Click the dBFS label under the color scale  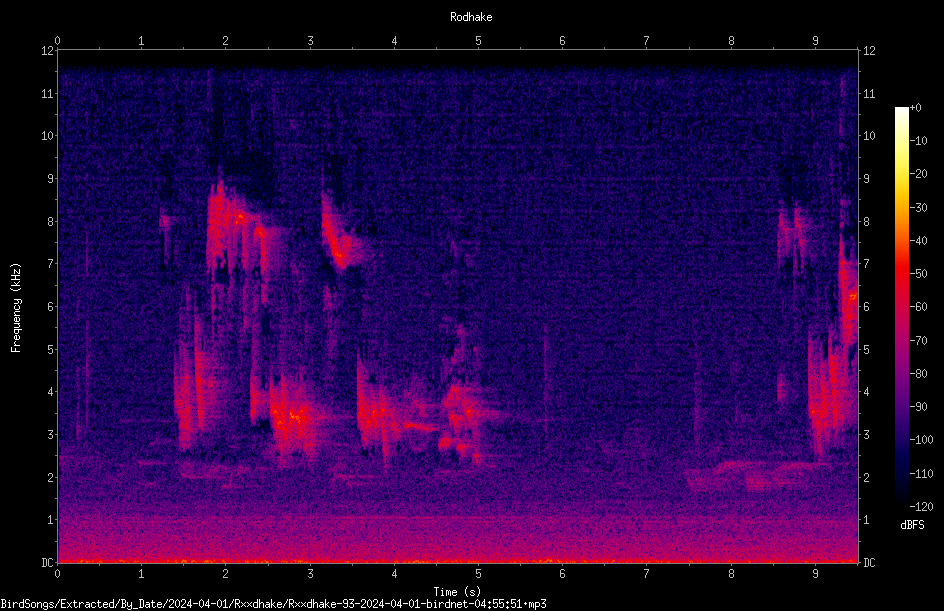tap(912, 525)
